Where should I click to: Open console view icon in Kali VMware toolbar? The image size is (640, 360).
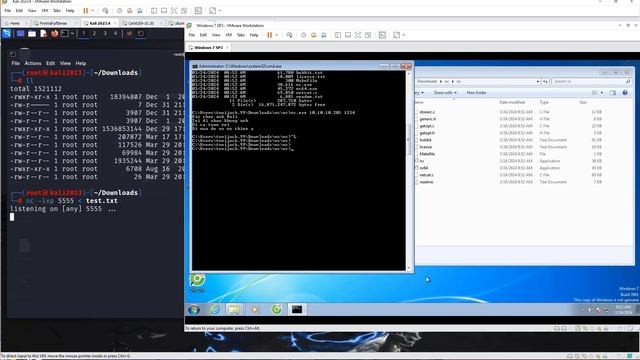click(198, 11)
